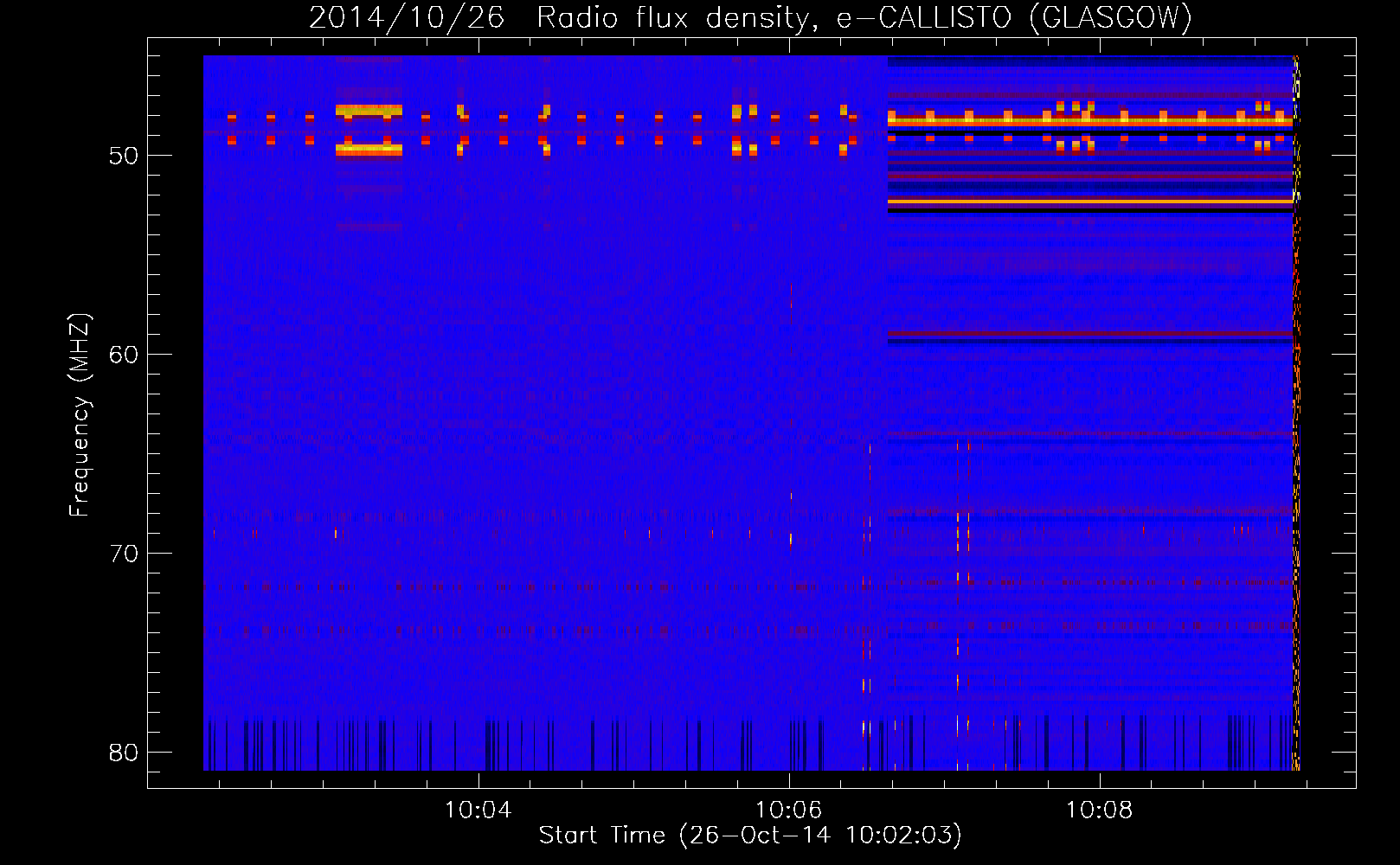Click the '70' frequency tick label
Image resolution: width=1400 pixels, height=865 pixels.
click(124, 554)
